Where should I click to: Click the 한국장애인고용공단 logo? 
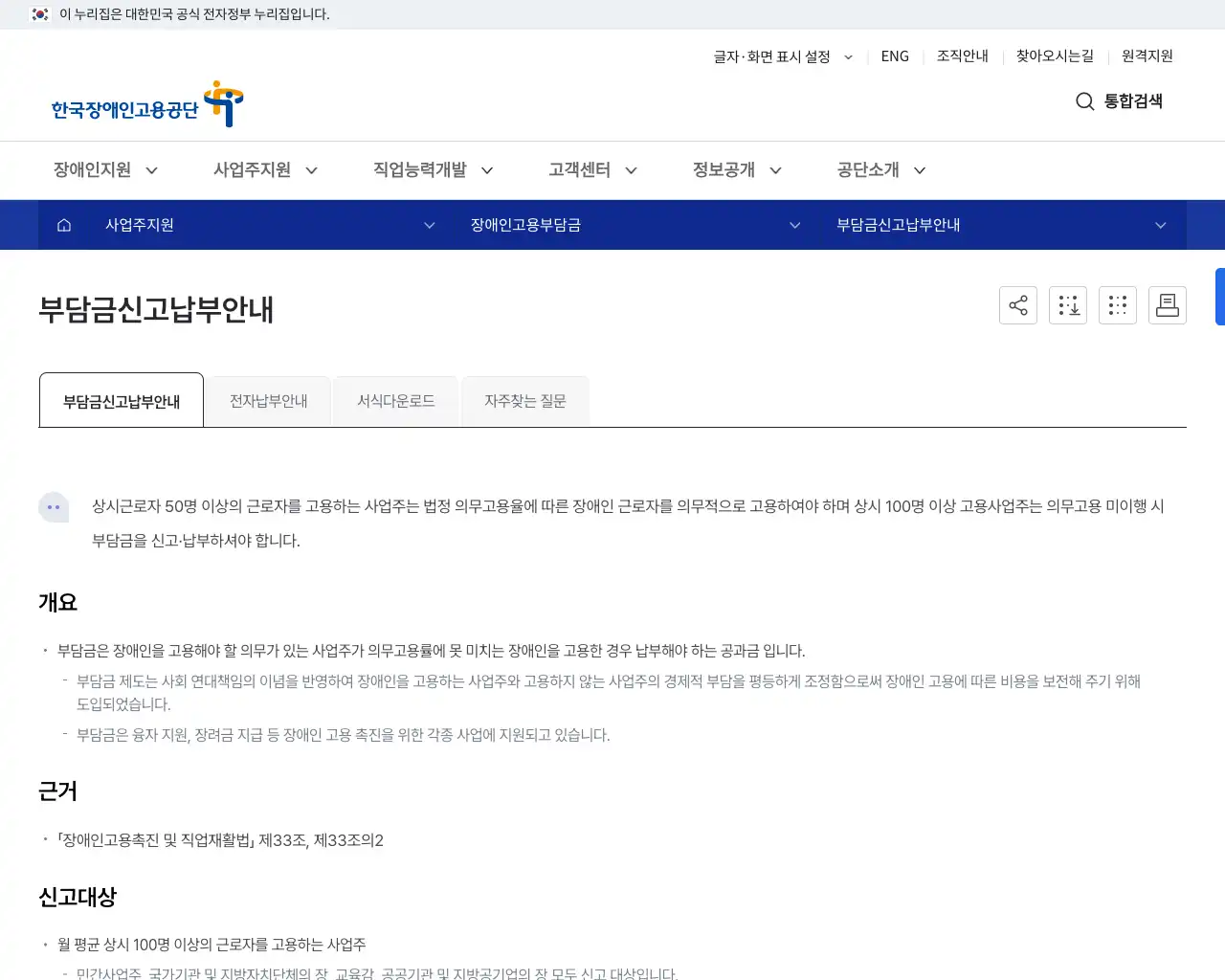[x=145, y=103]
